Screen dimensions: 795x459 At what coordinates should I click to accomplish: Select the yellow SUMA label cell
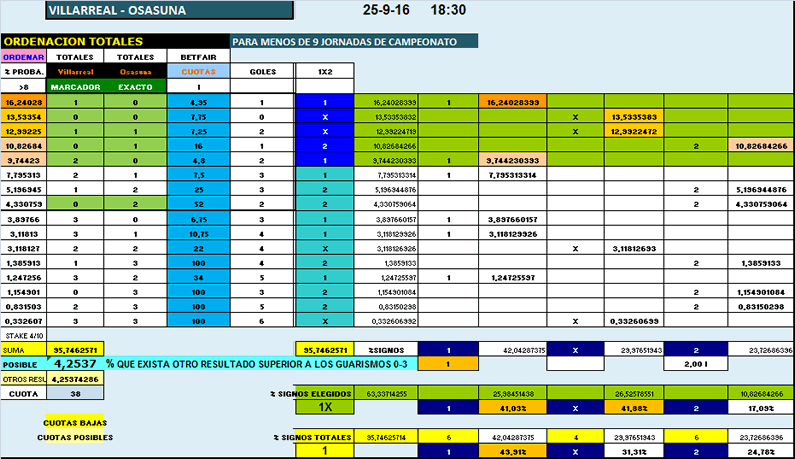(23, 350)
